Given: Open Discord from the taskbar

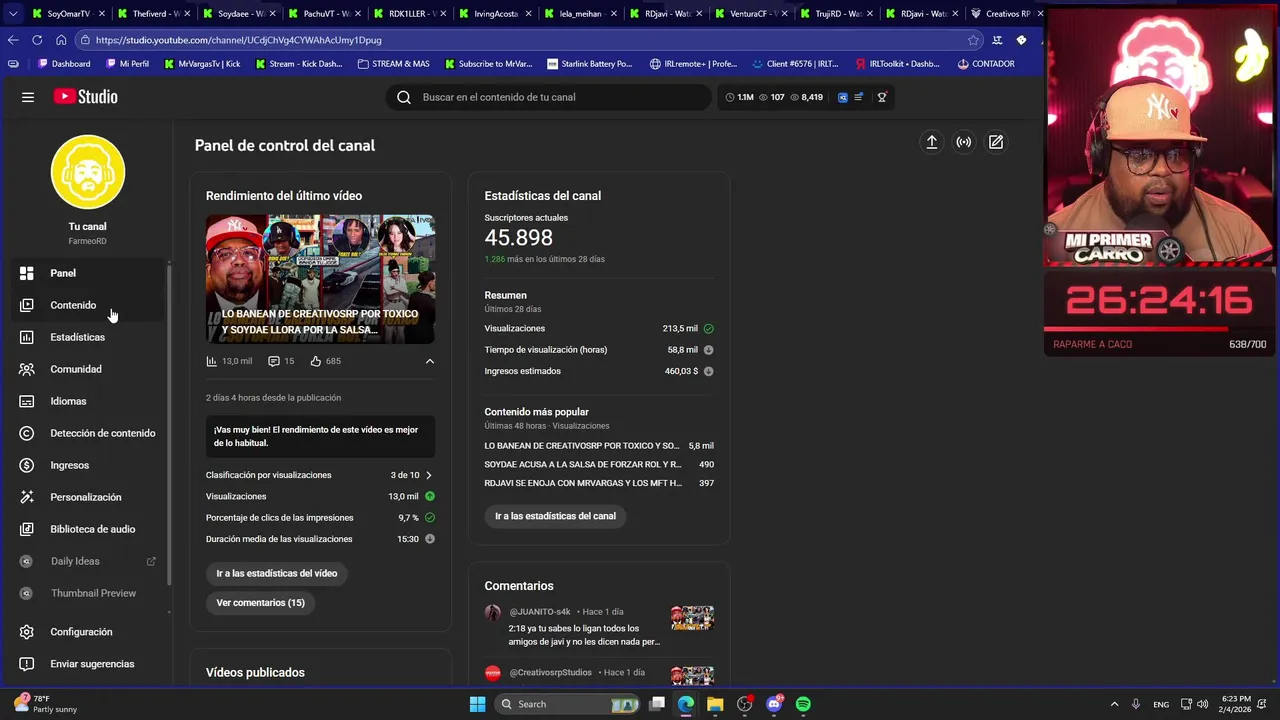Looking at the screenshot, I should pos(774,704).
